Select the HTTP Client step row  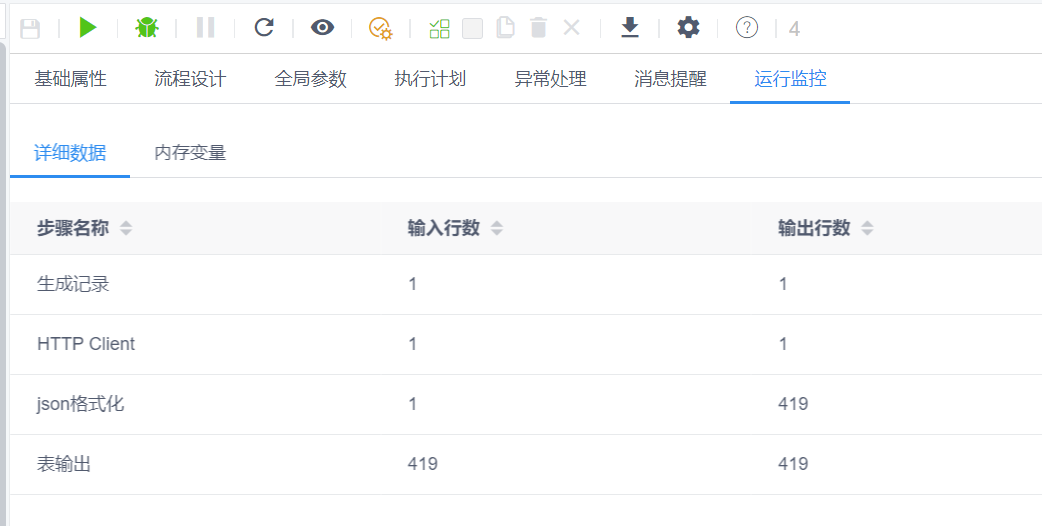click(x=86, y=344)
